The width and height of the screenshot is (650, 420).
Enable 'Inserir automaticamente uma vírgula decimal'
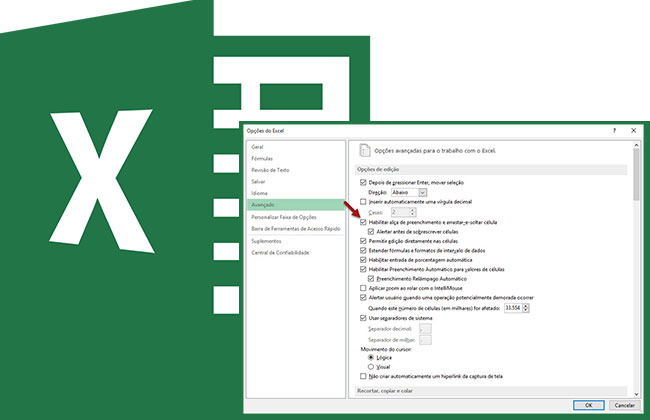tap(363, 202)
